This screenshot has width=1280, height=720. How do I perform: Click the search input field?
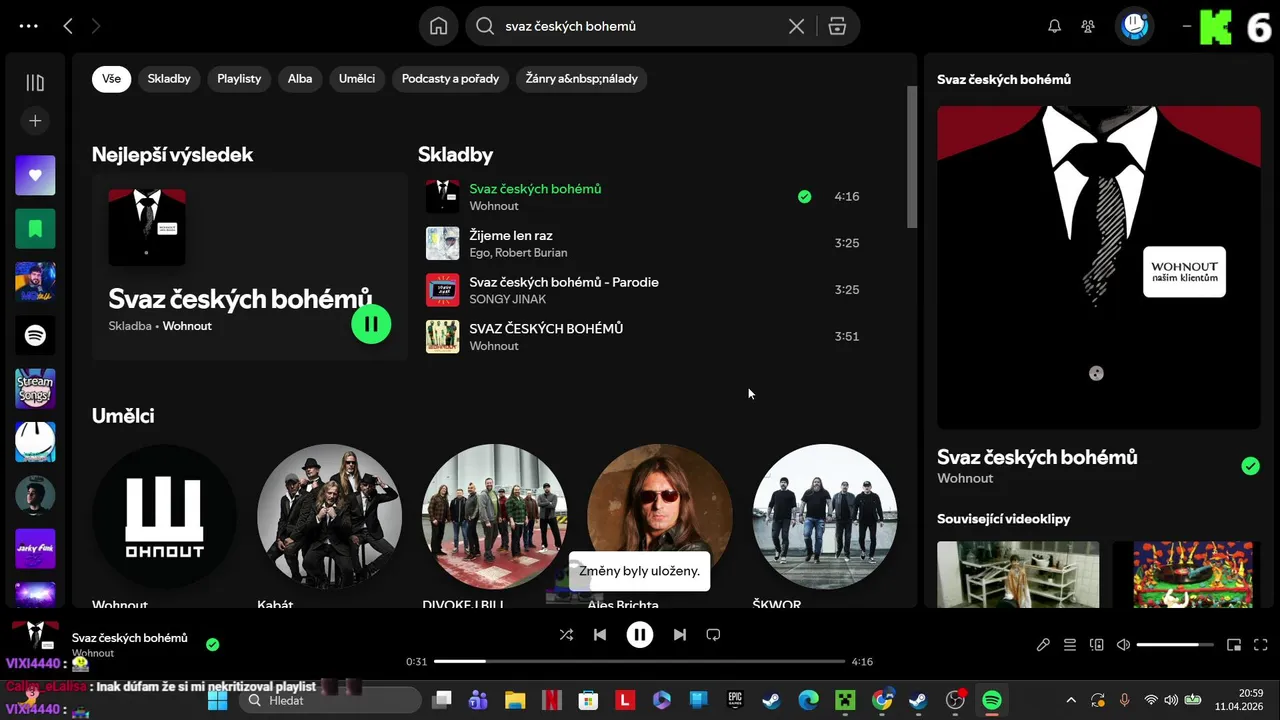coord(640,27)
